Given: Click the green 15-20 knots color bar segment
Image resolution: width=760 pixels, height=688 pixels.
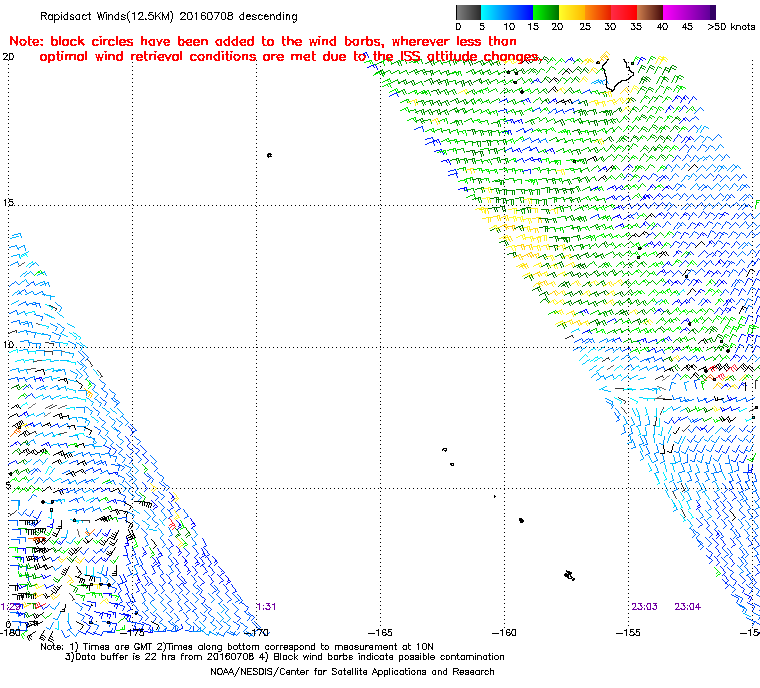Looking at the screenshot, I should (x=546, y=12).
